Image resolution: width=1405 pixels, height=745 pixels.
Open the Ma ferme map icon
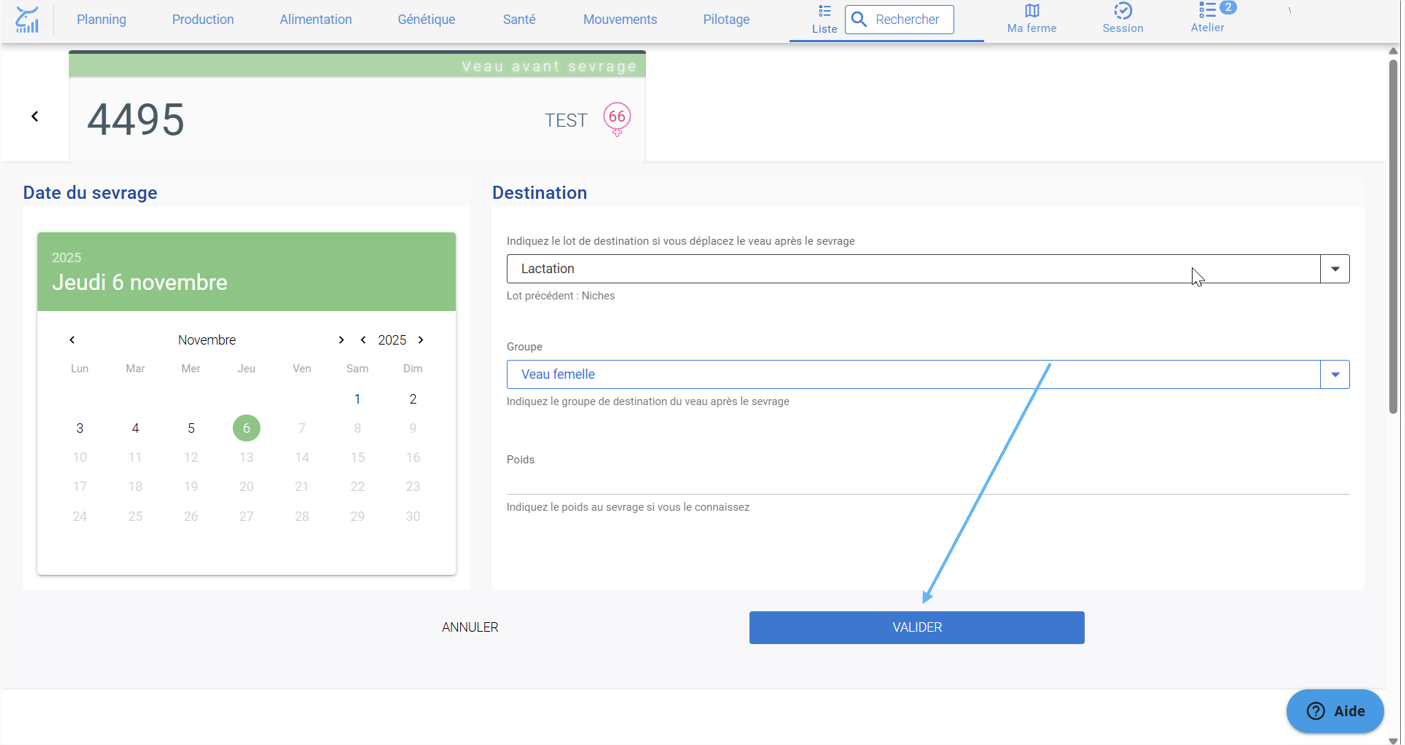click(1031, 19)
